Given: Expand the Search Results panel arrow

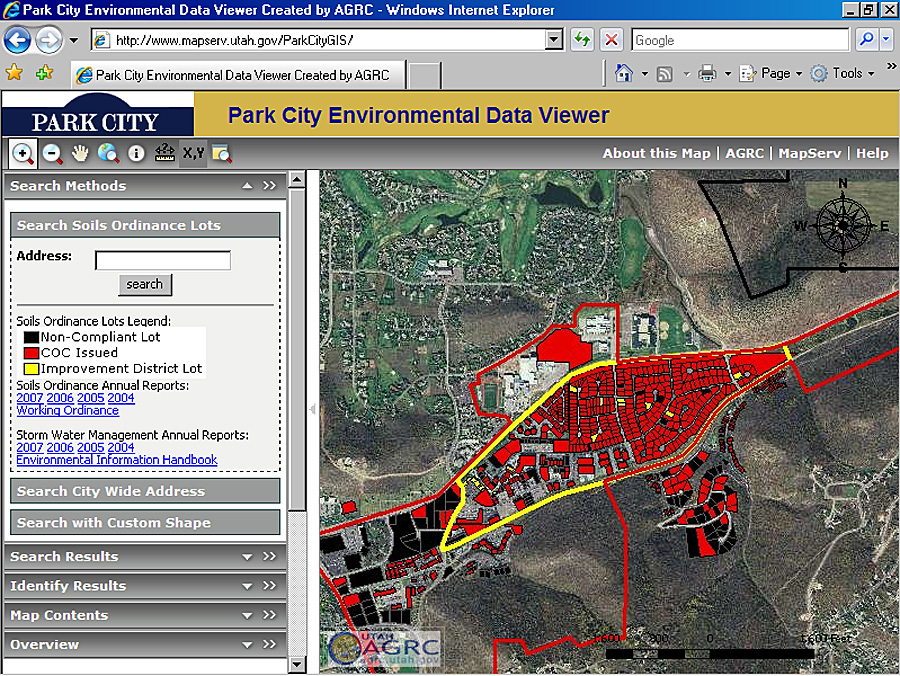Looking at the screenshot, I should [247, 557].
